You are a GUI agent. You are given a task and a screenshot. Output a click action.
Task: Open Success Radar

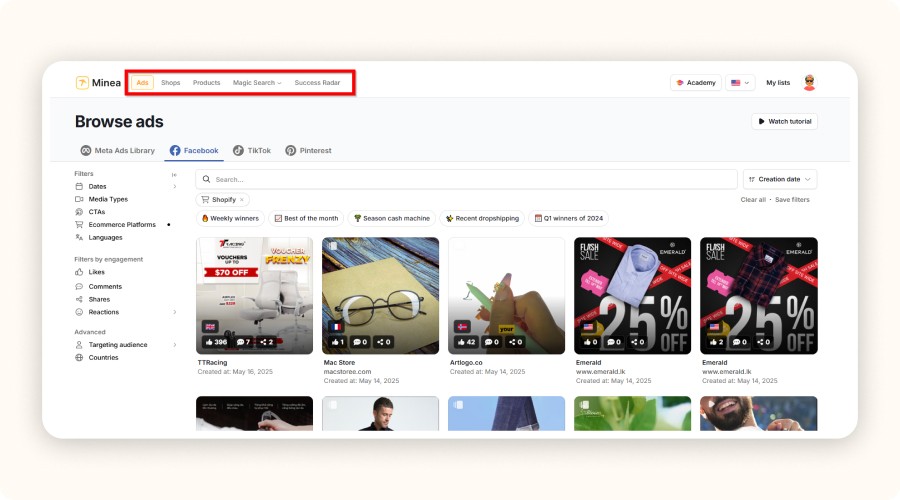[x=317, y=83]
